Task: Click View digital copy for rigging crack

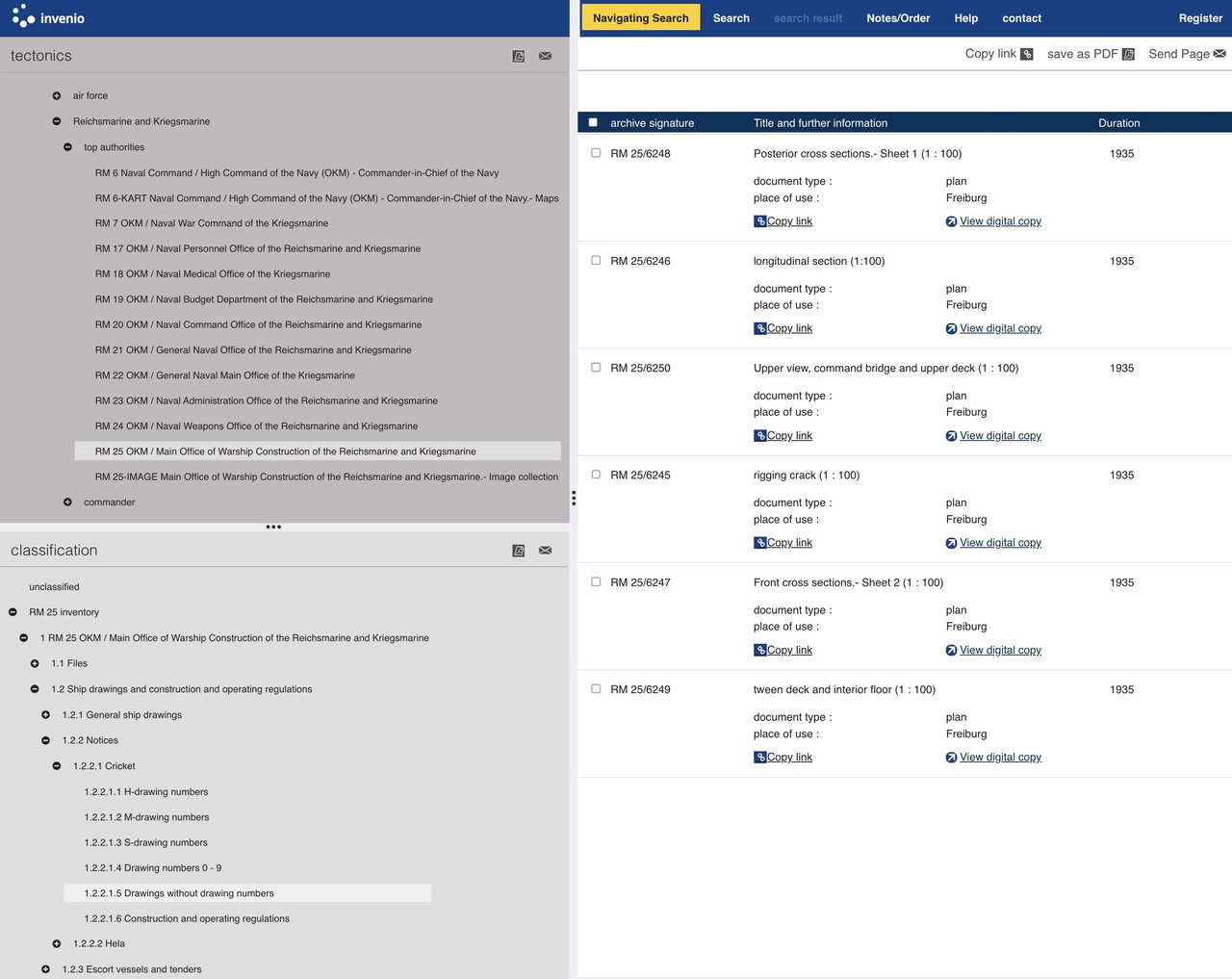Action: 1000,543
